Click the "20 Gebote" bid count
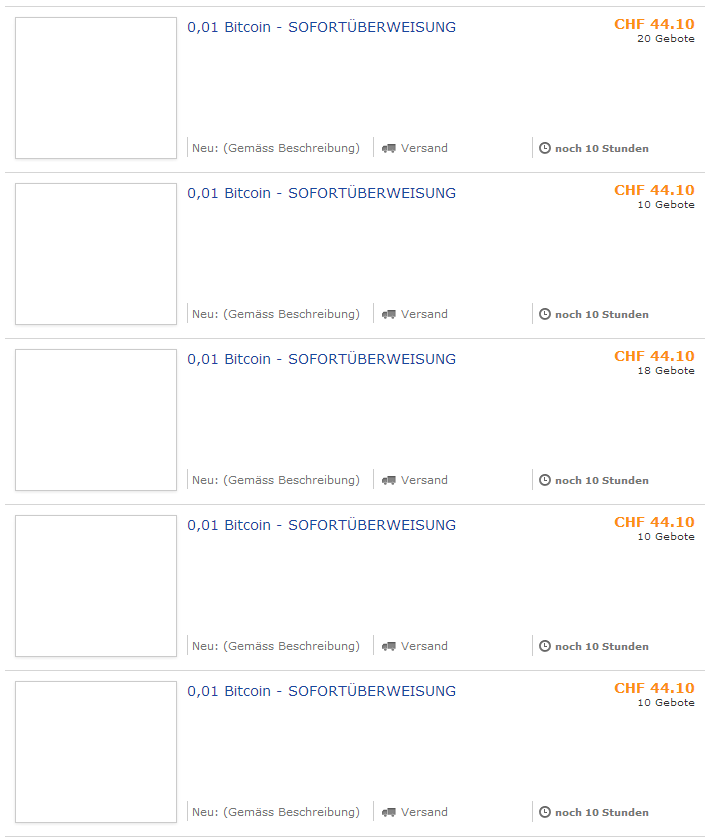This screenshot has height=839, width=724. tap(665, 39)
